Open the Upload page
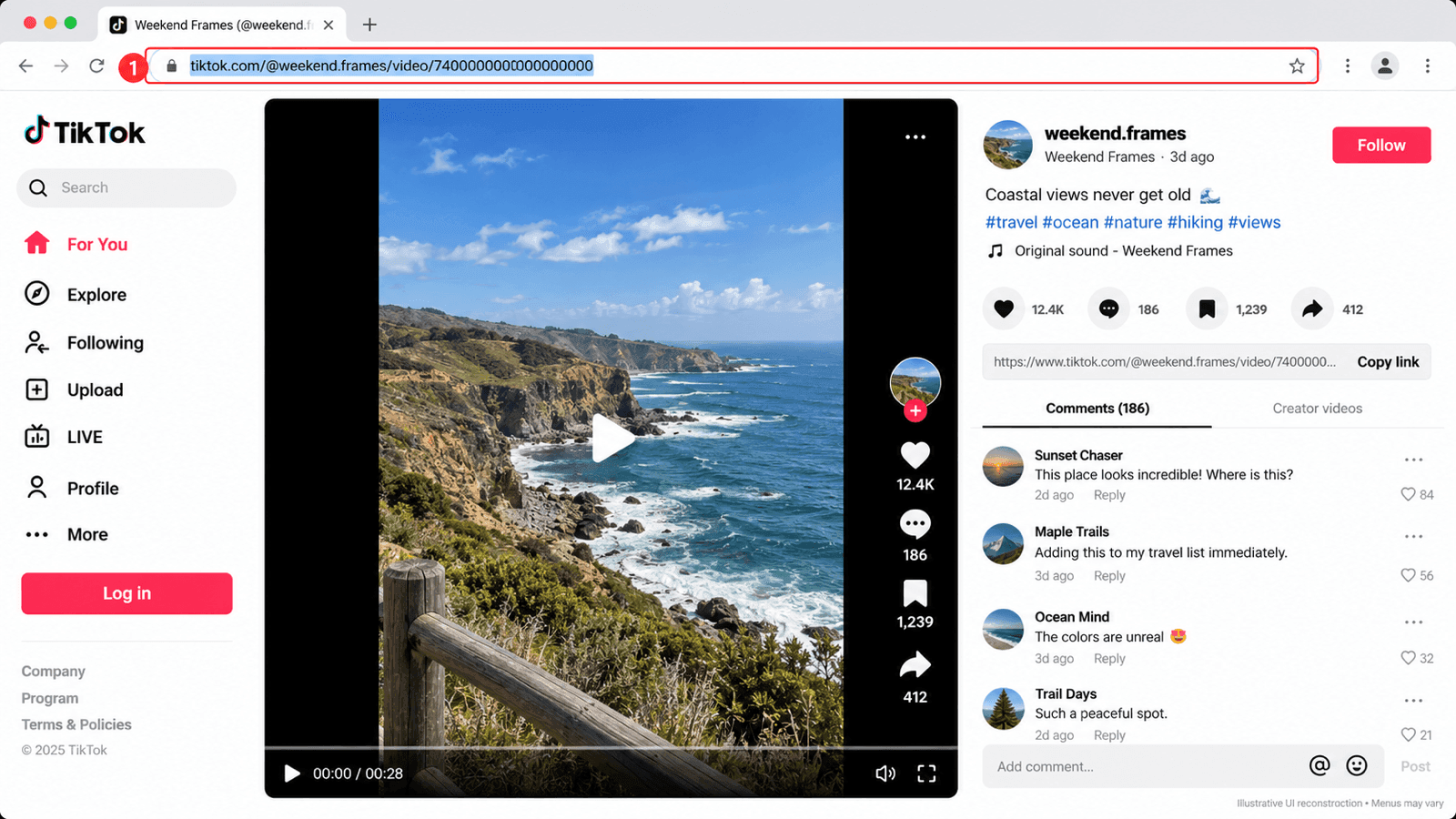The width and height of the screenshot is (1456, 819). 74,389
